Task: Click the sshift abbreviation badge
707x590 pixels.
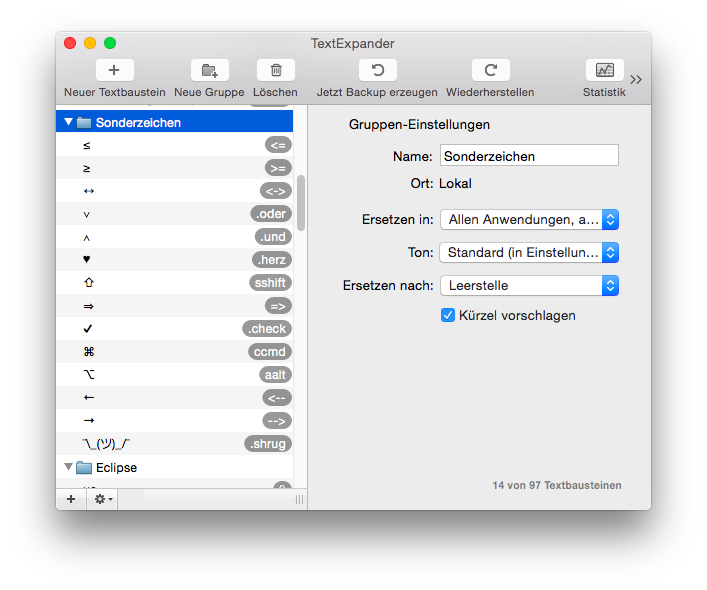Action: (x=270, y=283)
